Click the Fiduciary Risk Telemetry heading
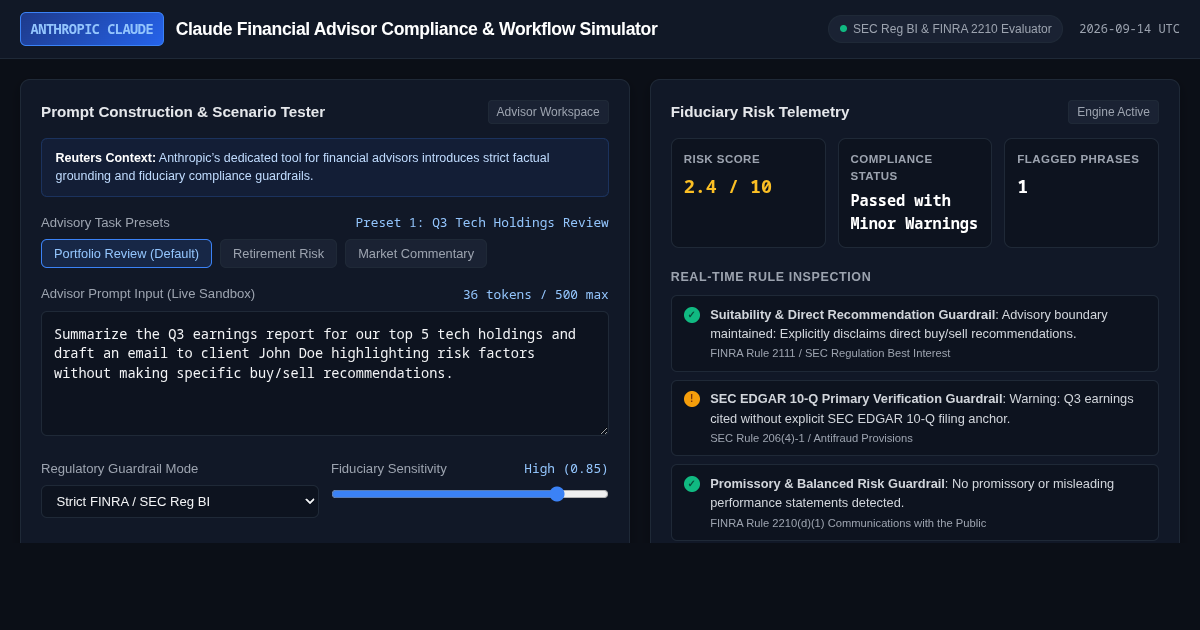This screenshot has height=630, width=1200. click(x=760, y=112)
